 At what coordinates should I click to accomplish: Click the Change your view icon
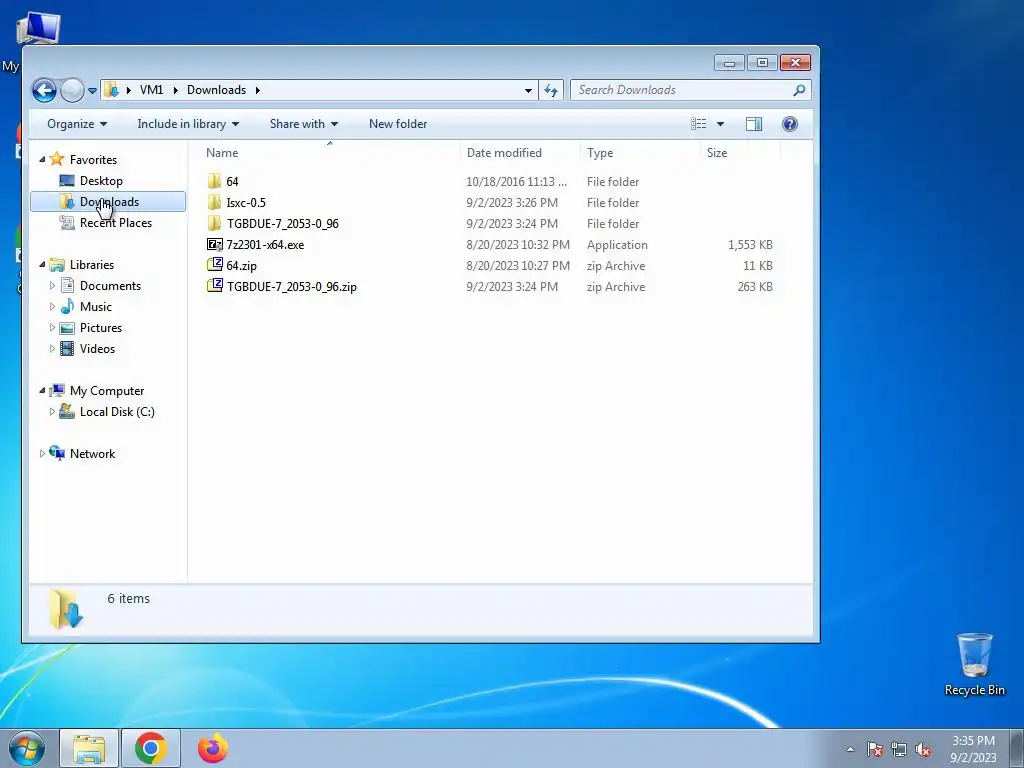[699, 124]
